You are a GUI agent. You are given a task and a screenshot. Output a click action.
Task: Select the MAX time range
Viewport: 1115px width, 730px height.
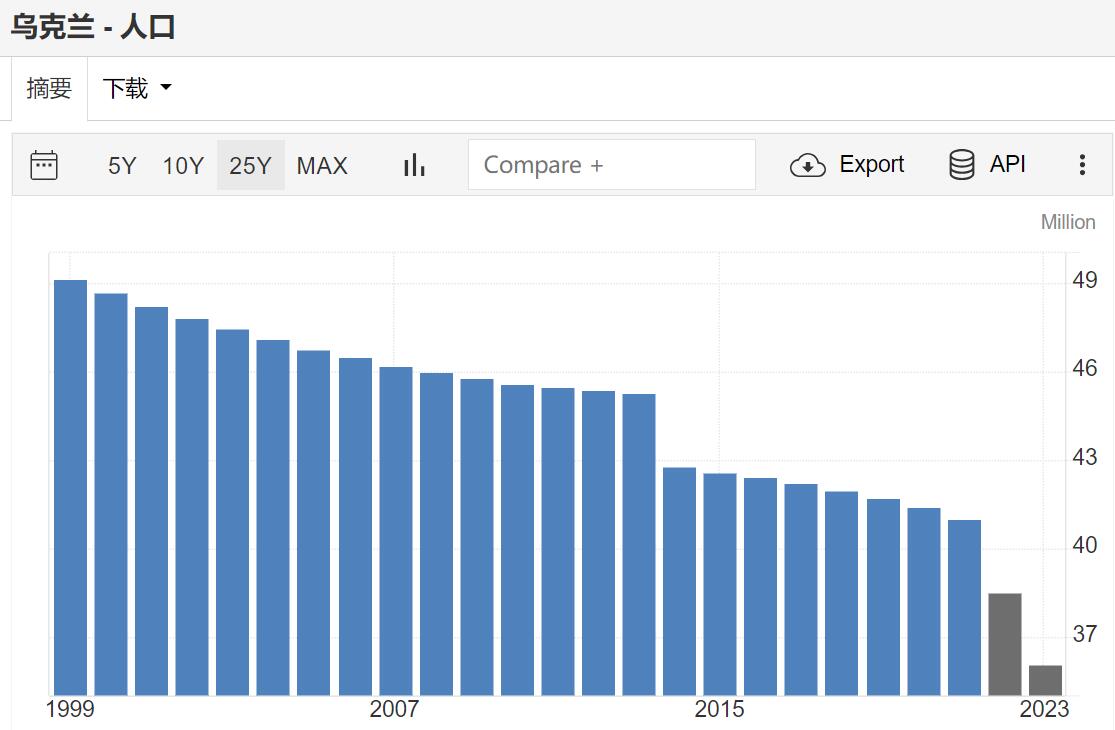322,166
